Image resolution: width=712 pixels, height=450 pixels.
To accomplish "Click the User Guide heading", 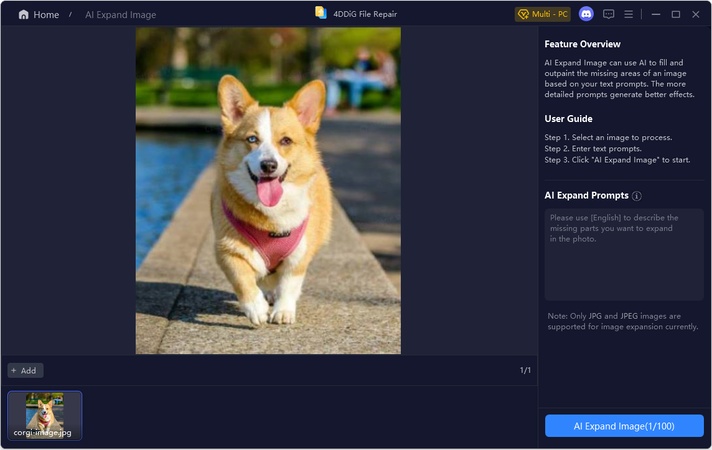I will (x=568, y=119).
